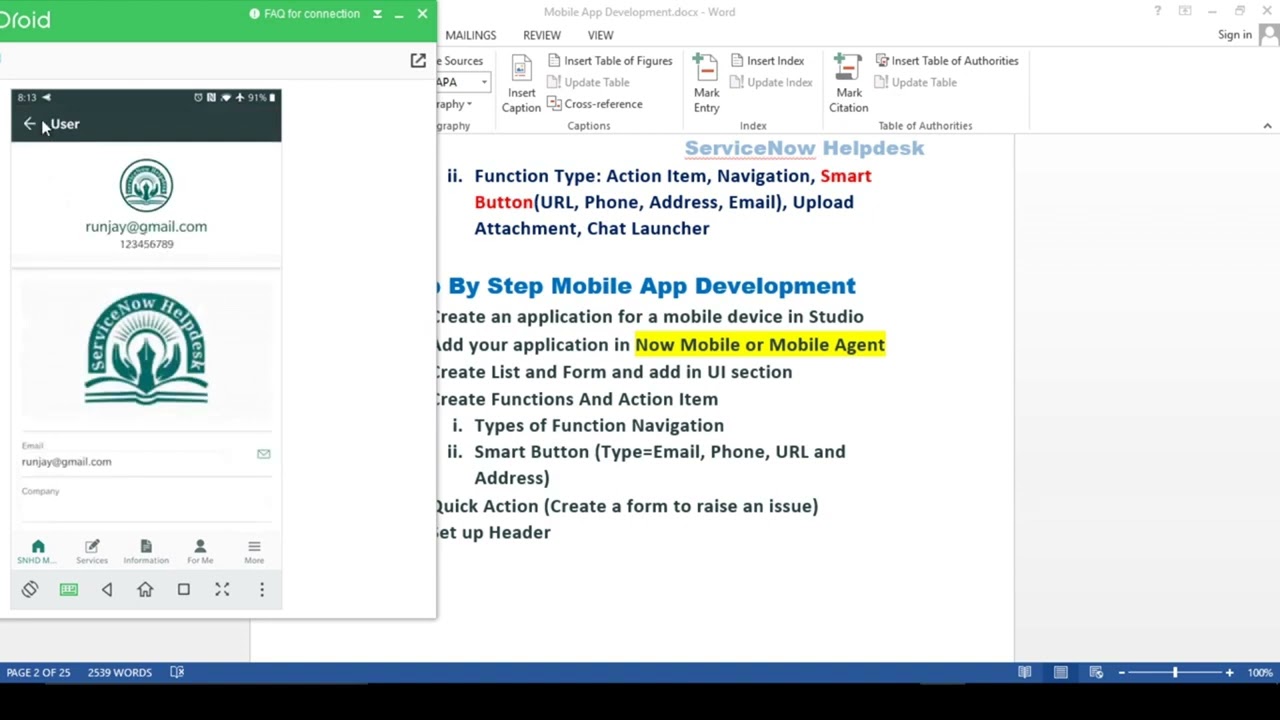Screen dimensions: 1280x720
Task: Open the MAILINGS ribbon tab
Action: click(x=470, y=35)
